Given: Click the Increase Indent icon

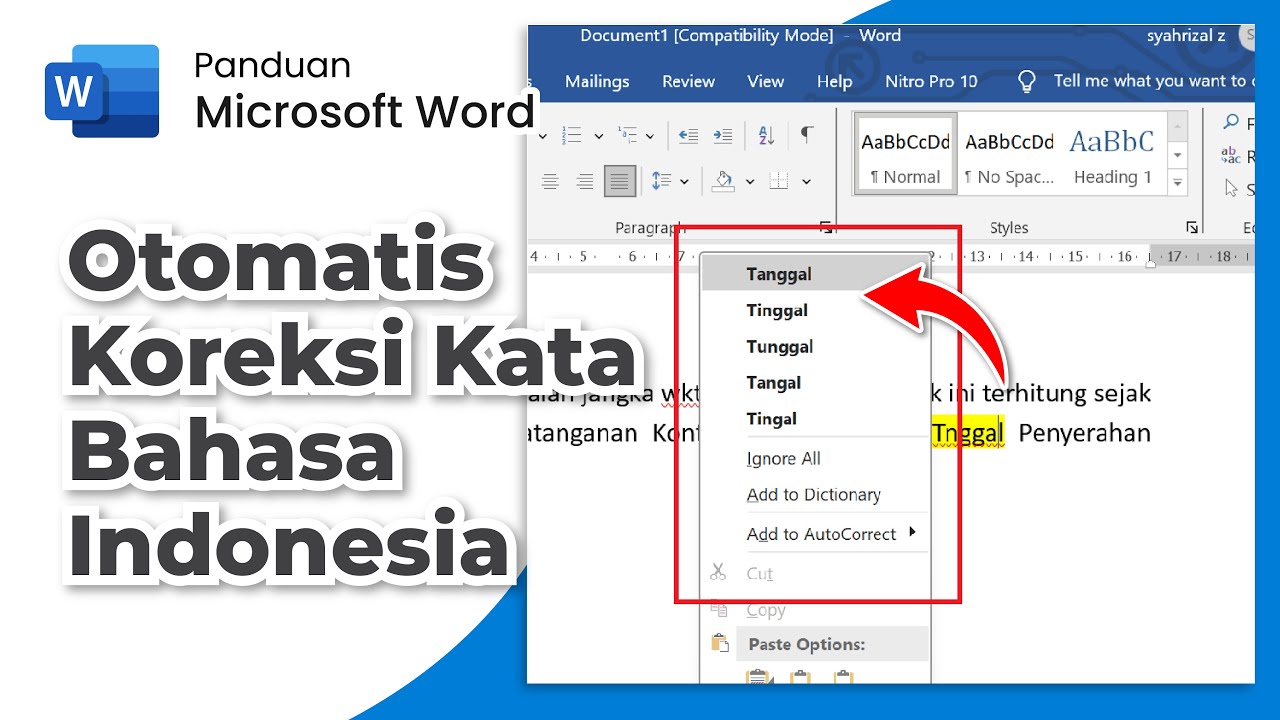Looking at the screenshot, I should coord(722,135).
